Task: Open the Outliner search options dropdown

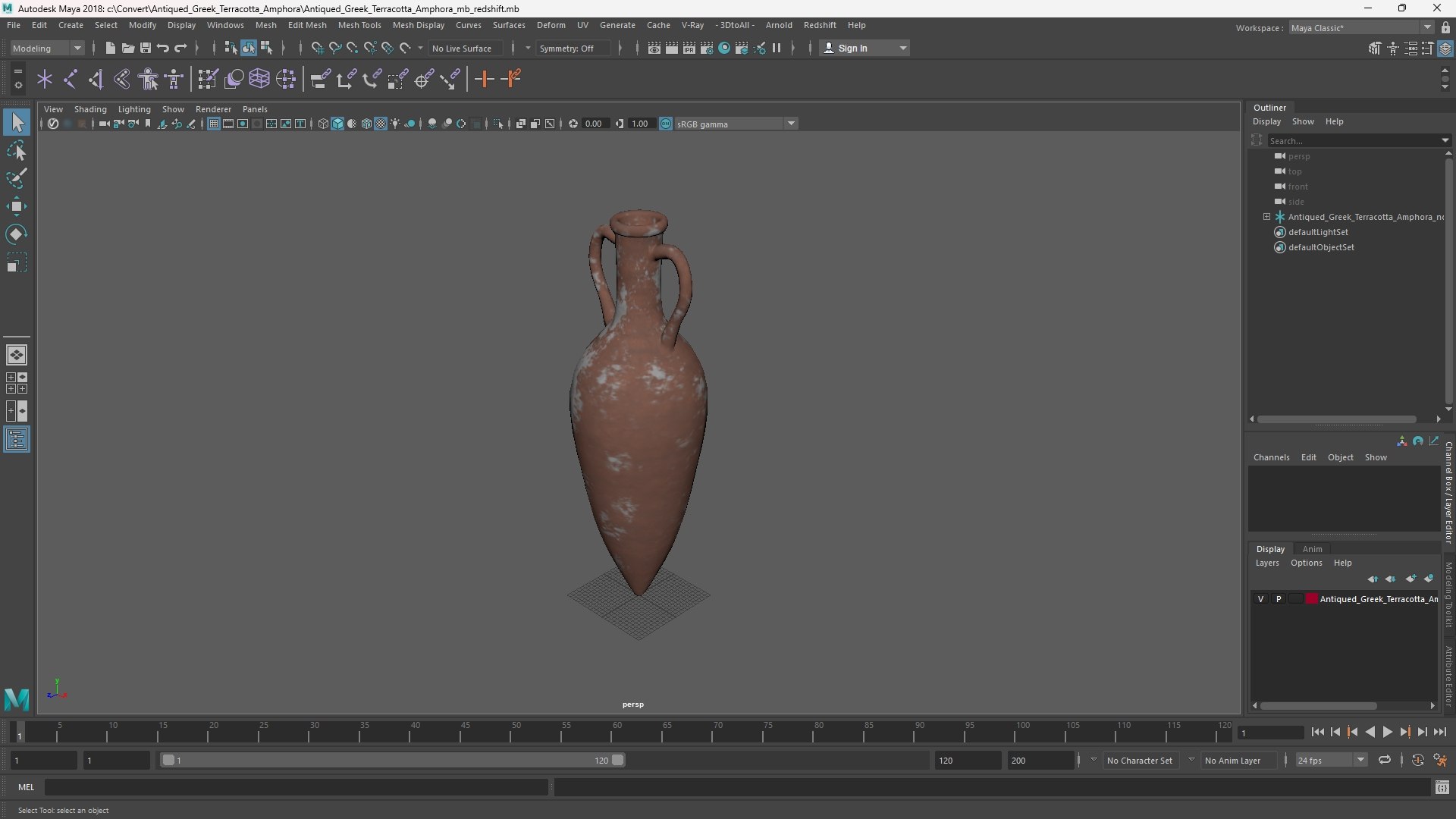Action: [1445, 140]
